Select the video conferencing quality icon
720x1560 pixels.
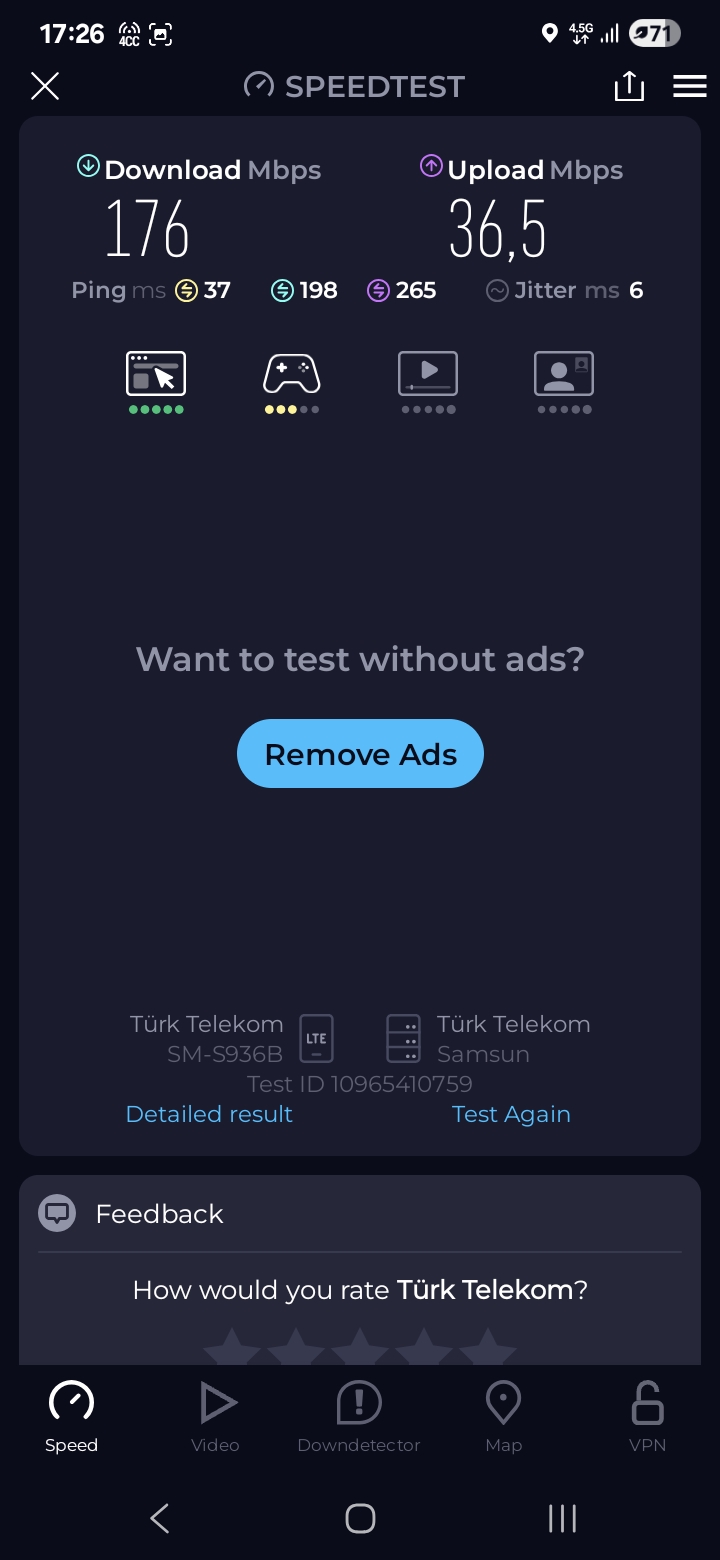point(564,373)
